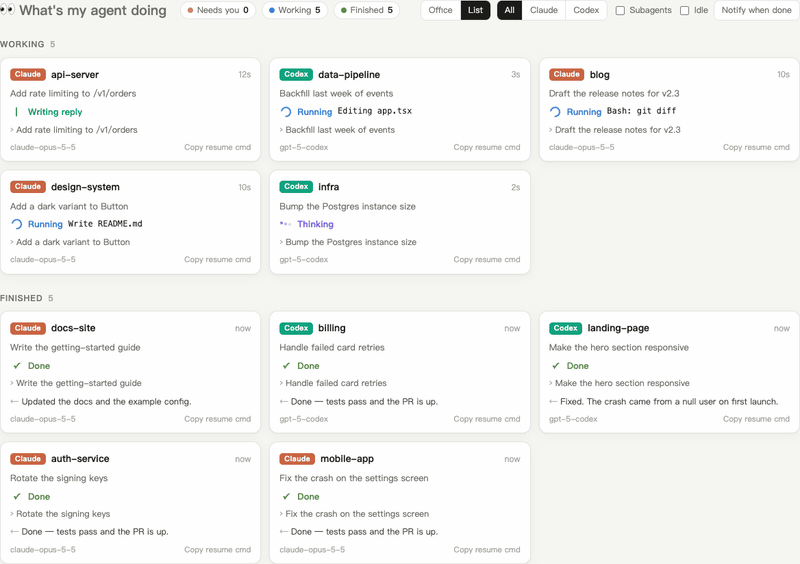Copy resume cmd for landing-page

coord(756,419)
